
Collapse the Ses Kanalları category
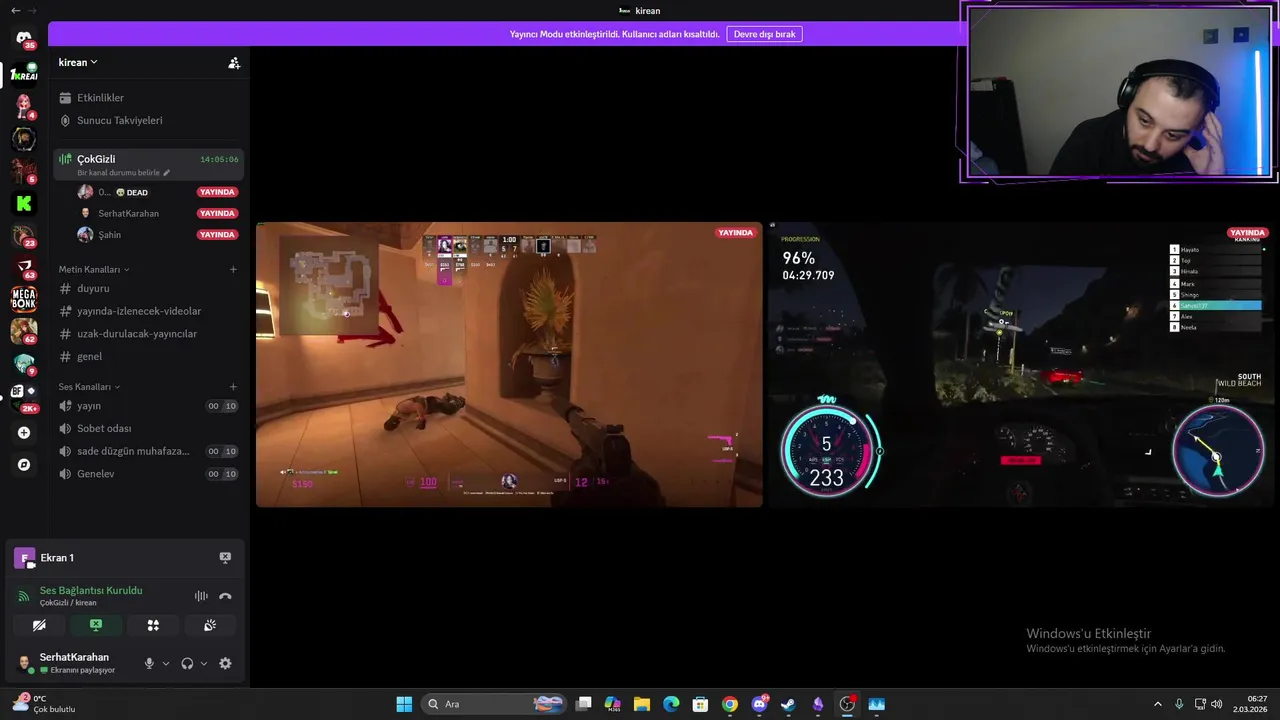coord(89,387)
